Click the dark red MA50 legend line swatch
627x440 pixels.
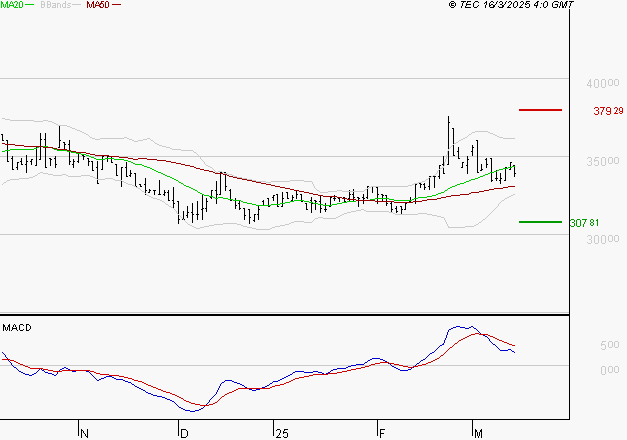pyautogui.click(x=115, y=6)
